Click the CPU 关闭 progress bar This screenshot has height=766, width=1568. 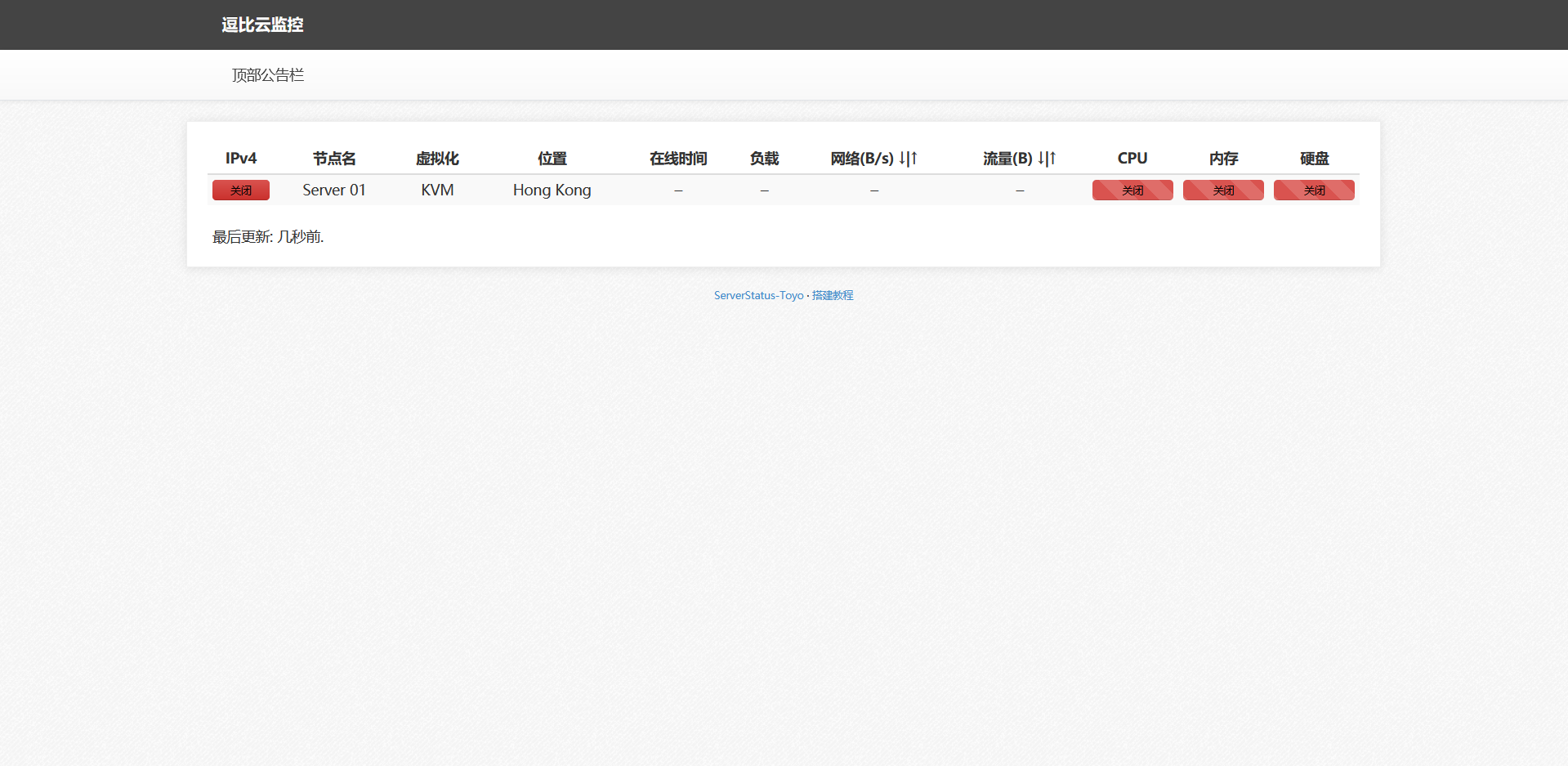1132,190
